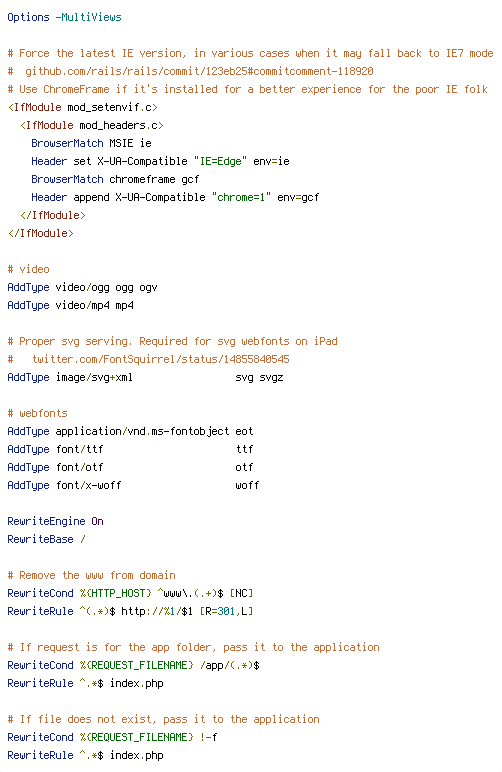Click the BrowserMatch MSIE ie directive
The height and width of the screenshot is (772, 502).
tap(92, 143)
